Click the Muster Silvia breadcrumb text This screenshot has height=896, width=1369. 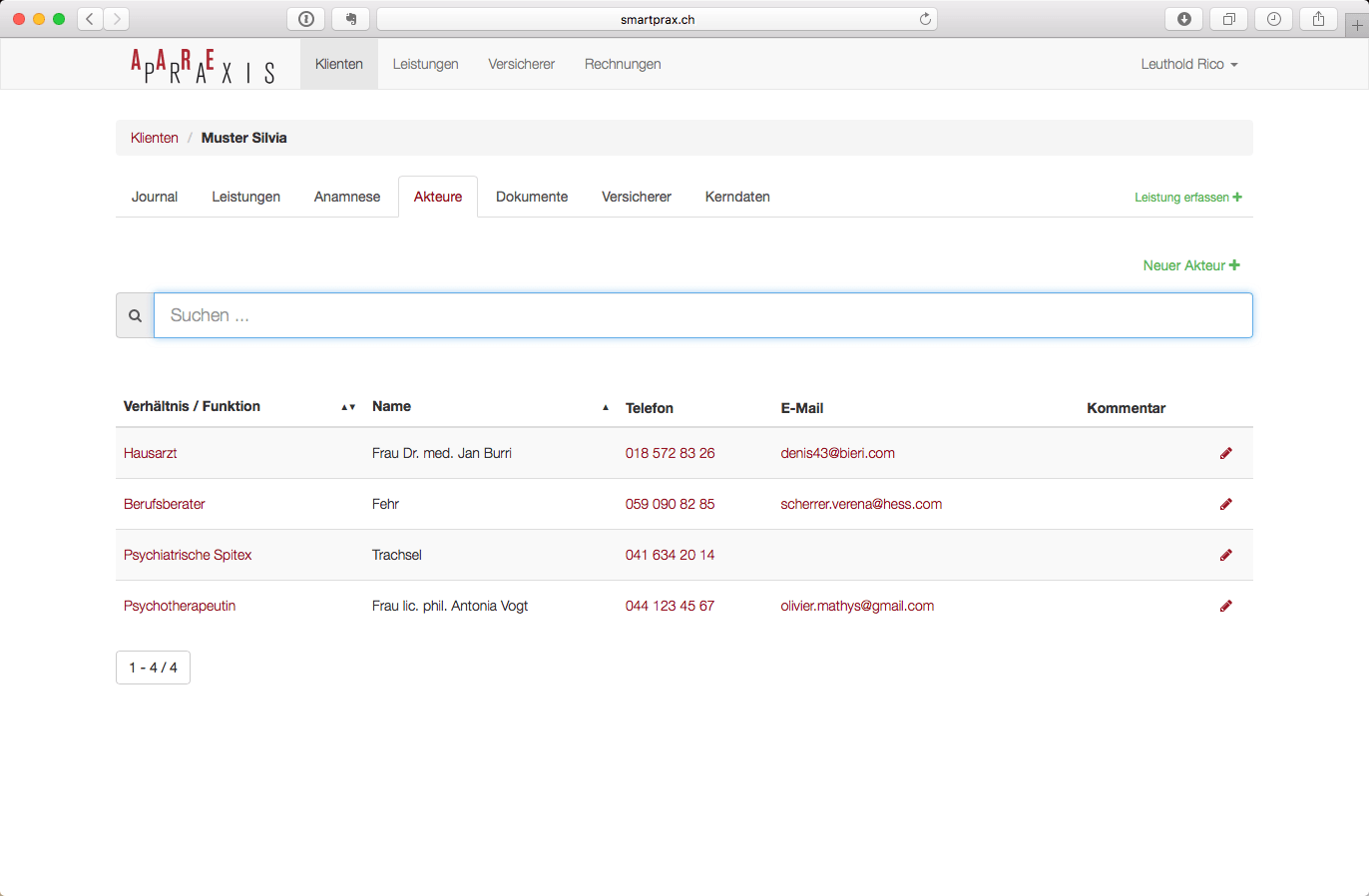[244, 138]
